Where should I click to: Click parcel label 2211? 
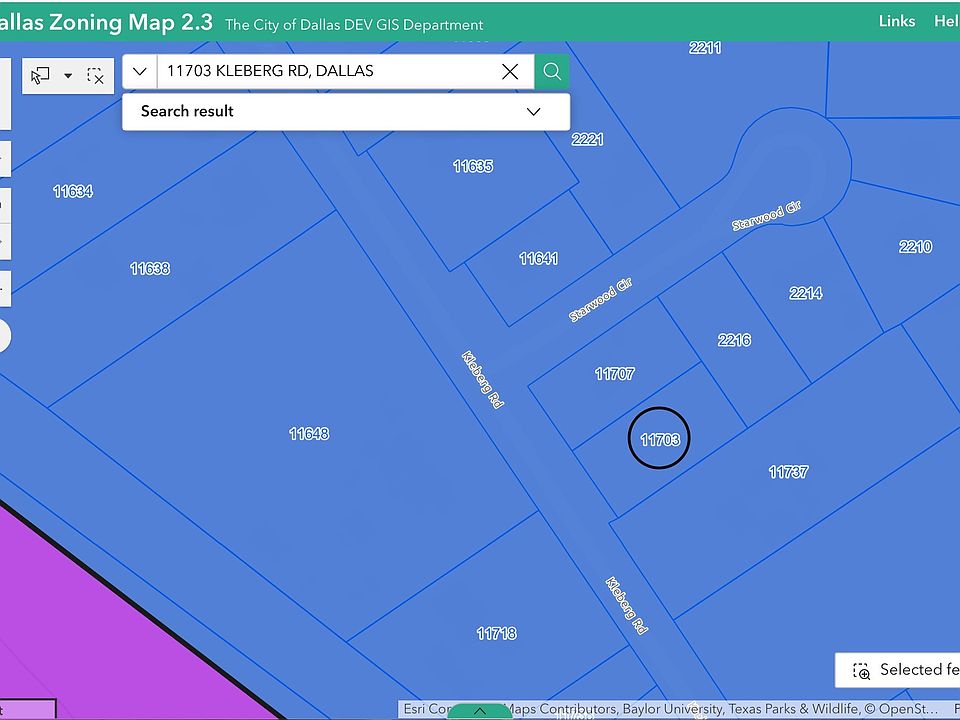click(705, 48)
